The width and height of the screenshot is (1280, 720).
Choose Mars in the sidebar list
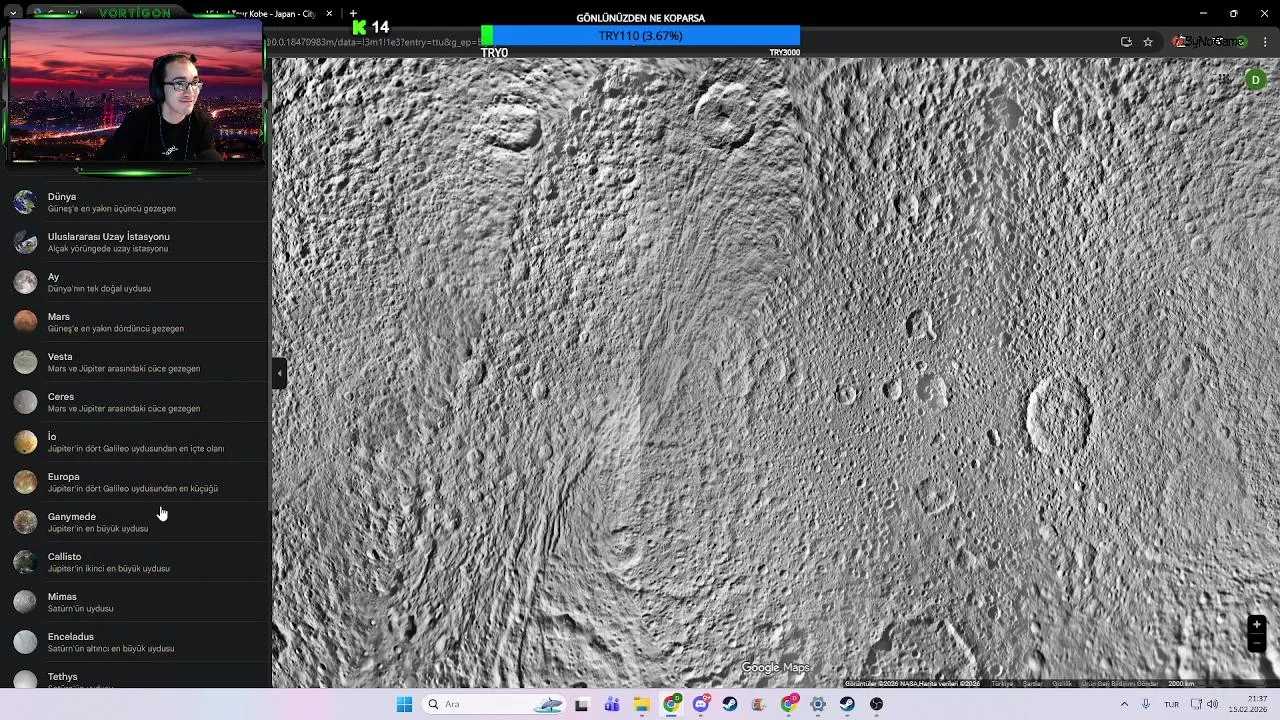[x=135, y=322]
